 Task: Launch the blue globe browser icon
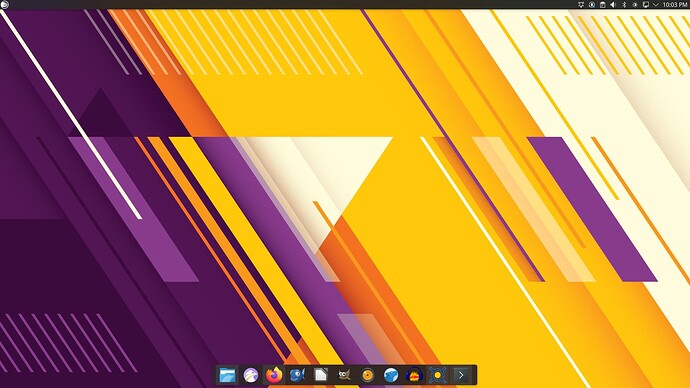[x=391, y=375]
